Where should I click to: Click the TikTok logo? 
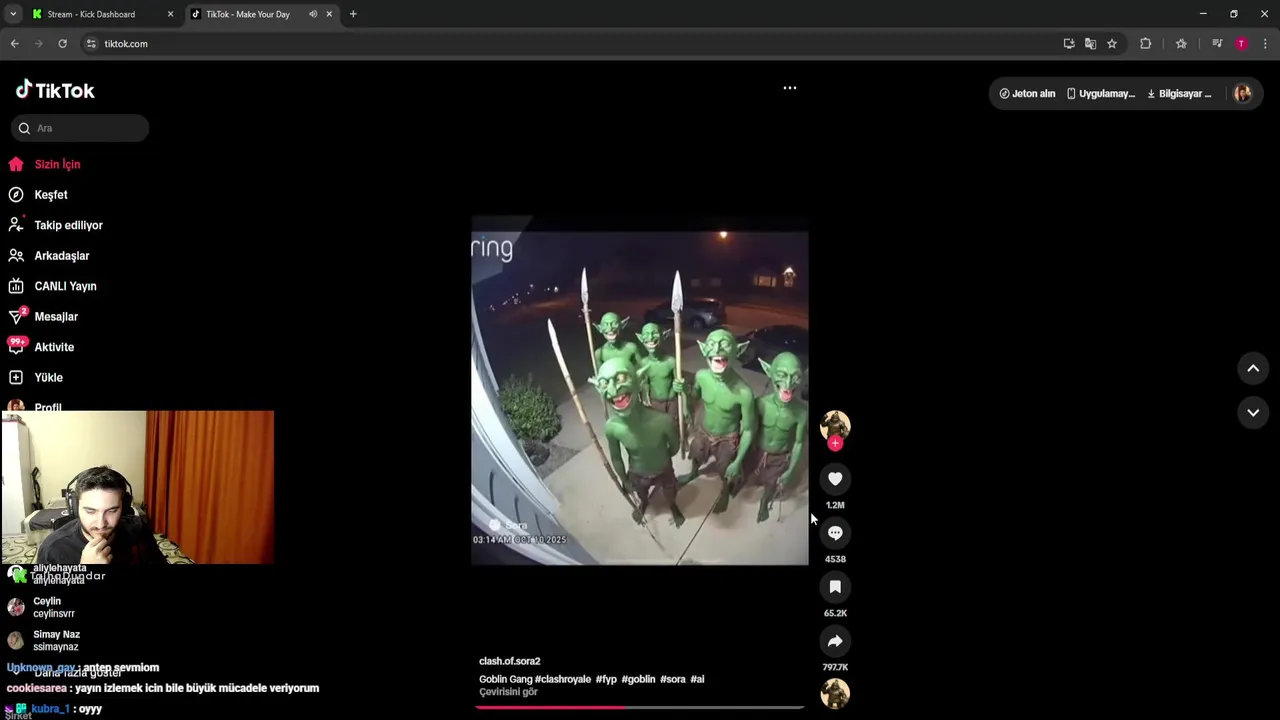[x=55, y=90]
